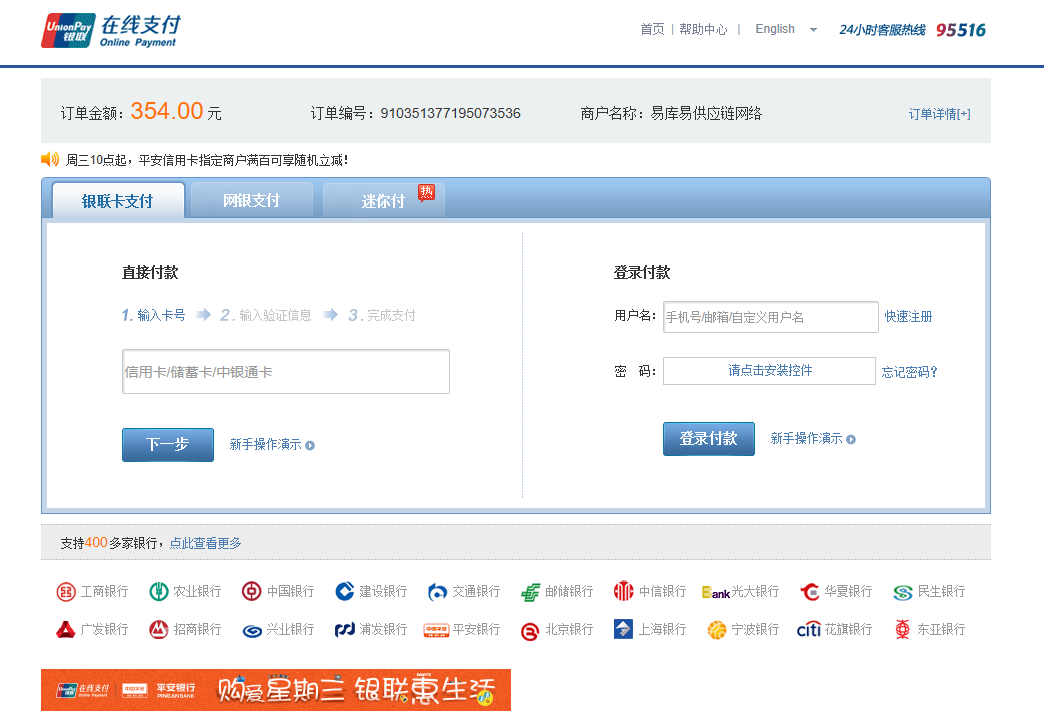The image size is (1044, 720).
Task: Open 点此查看更多 banks link
Action: (205, 543)
